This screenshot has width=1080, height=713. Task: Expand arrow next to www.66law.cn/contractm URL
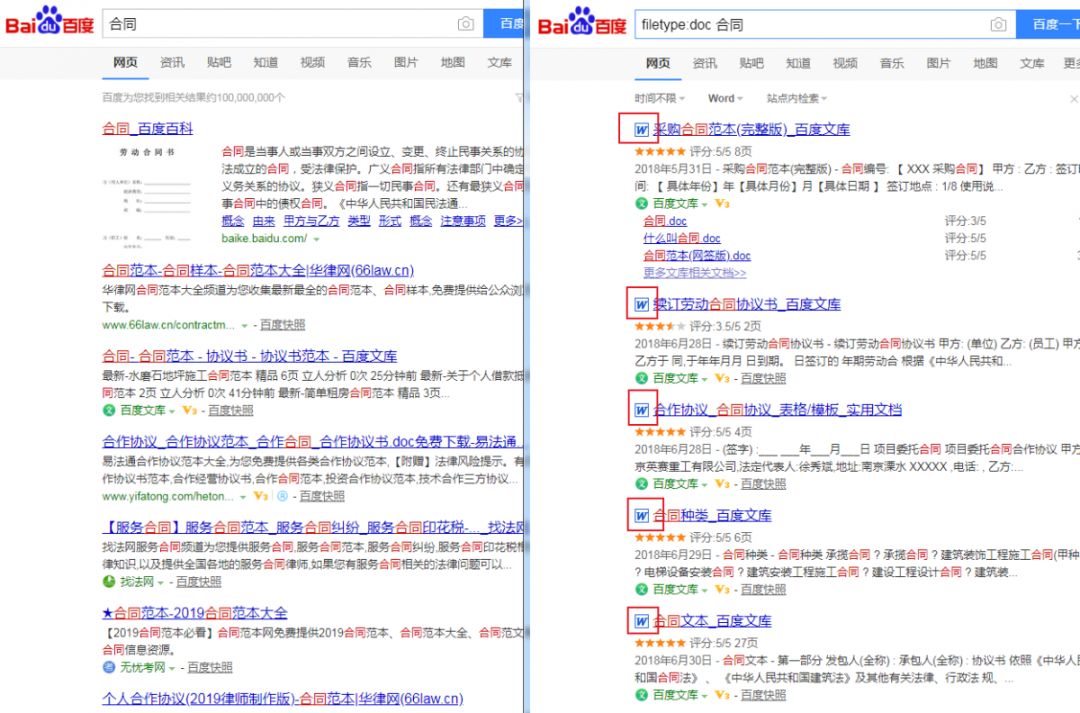[x=244, y=325]
